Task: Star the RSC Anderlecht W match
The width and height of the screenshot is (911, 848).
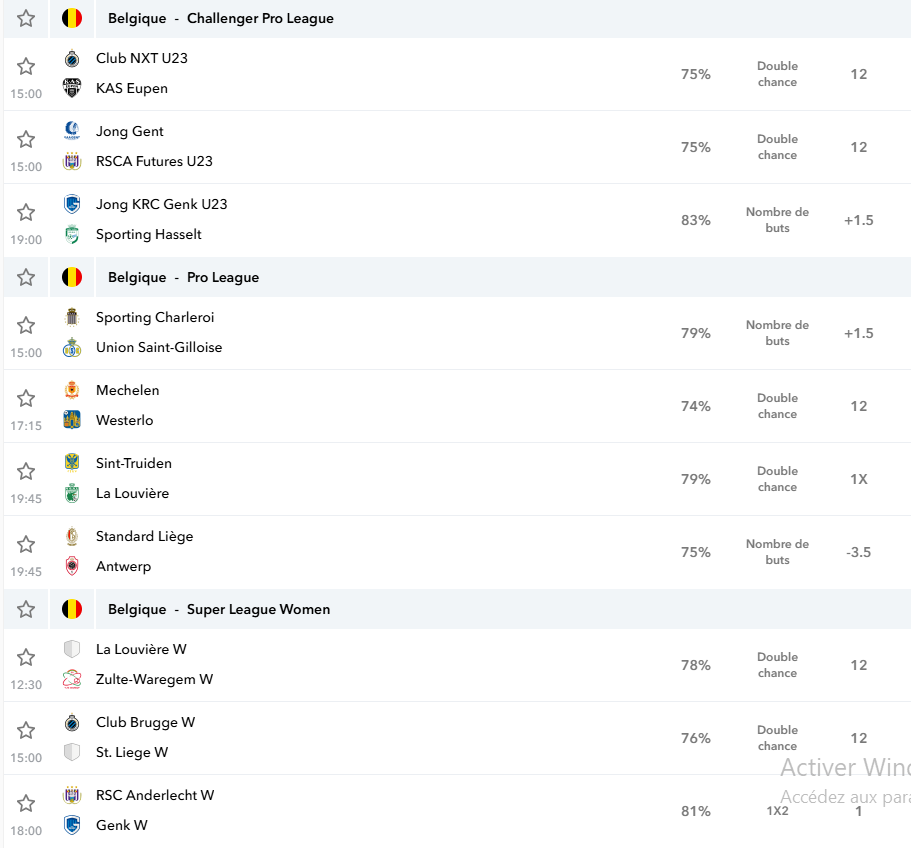Action: coord(26,803)
